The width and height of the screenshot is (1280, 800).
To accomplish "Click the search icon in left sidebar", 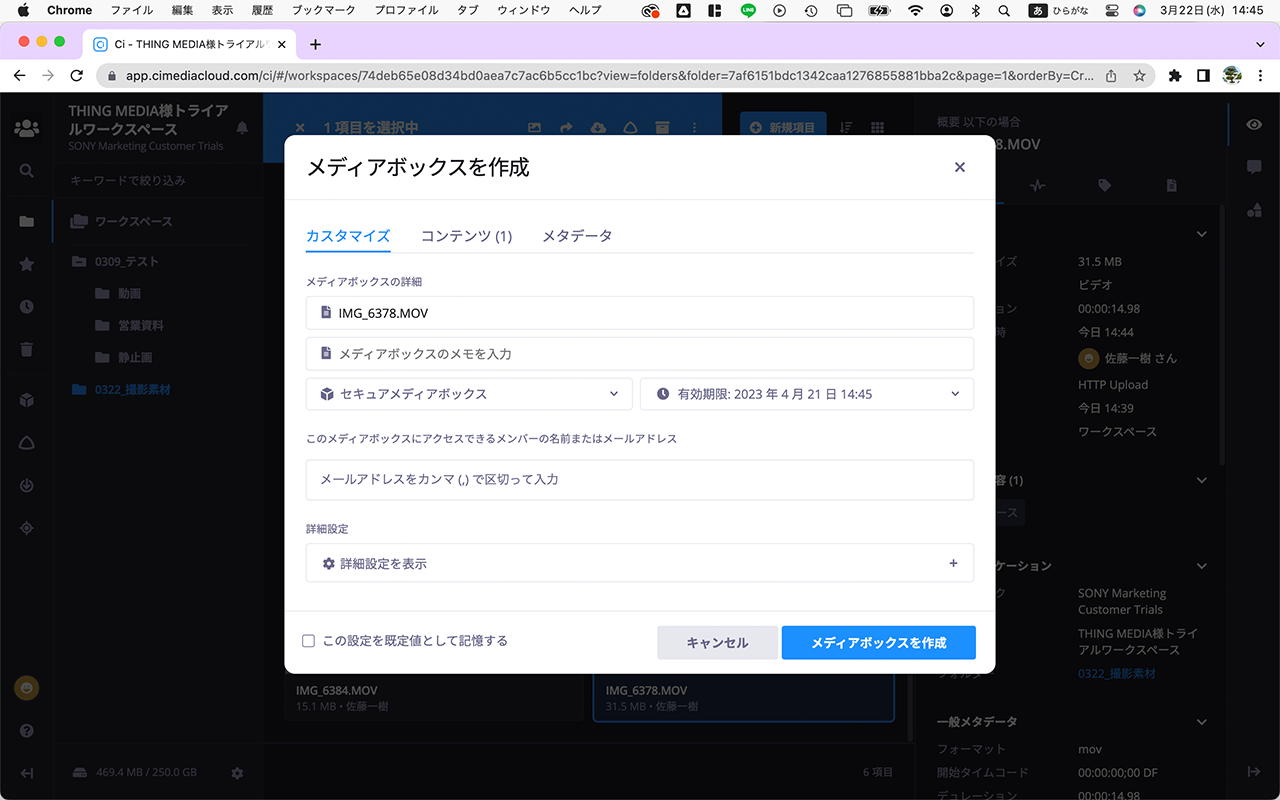I will (27, 171).
